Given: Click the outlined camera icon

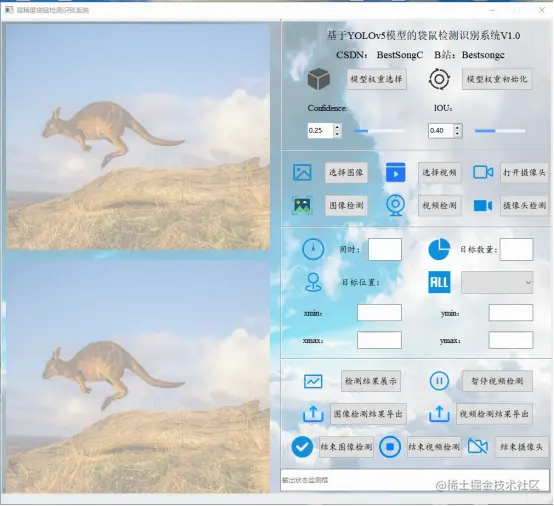Looking at the screenshot, I should [483, 172].
